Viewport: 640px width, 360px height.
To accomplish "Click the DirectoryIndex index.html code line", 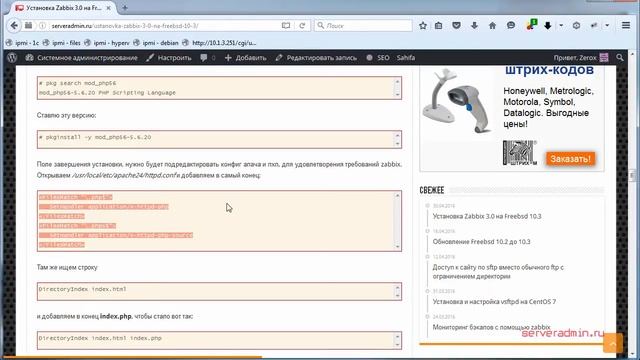I will click(83, 289).
